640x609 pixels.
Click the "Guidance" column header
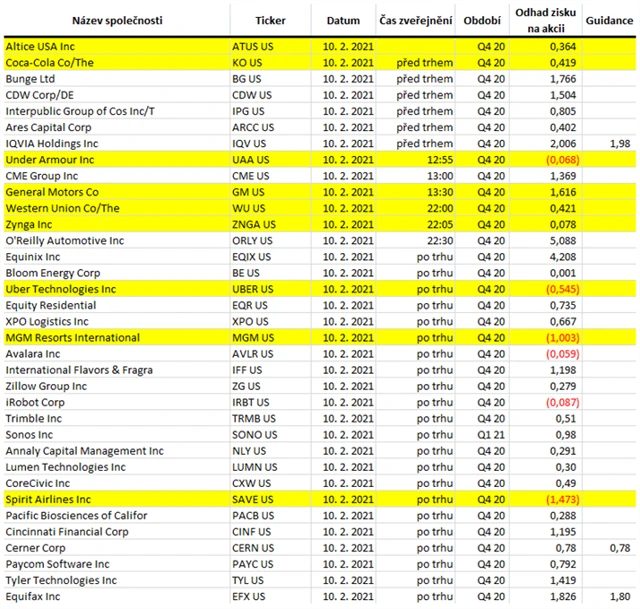coord(609,20)
